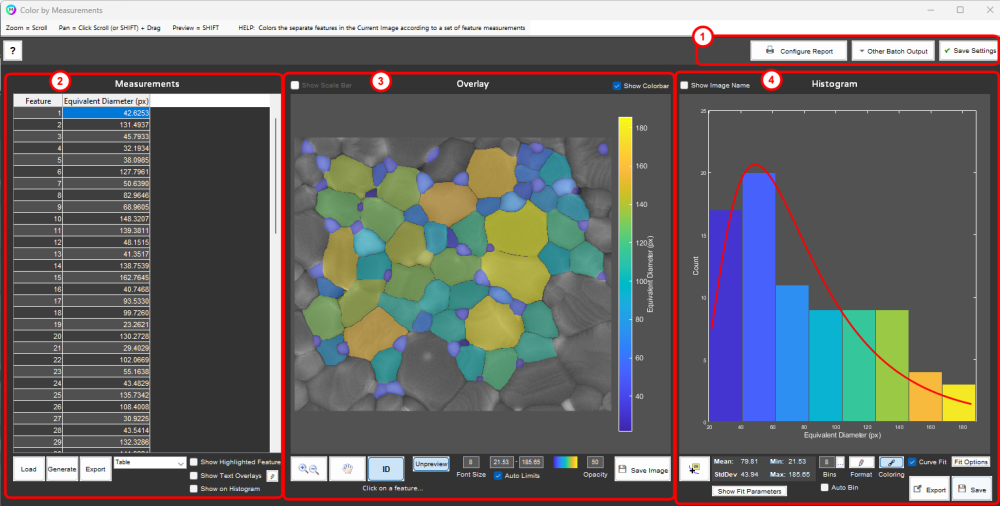Expand the Other Batch Output dropdown
Screen dimensions: 1000x506
pos(893,51)
